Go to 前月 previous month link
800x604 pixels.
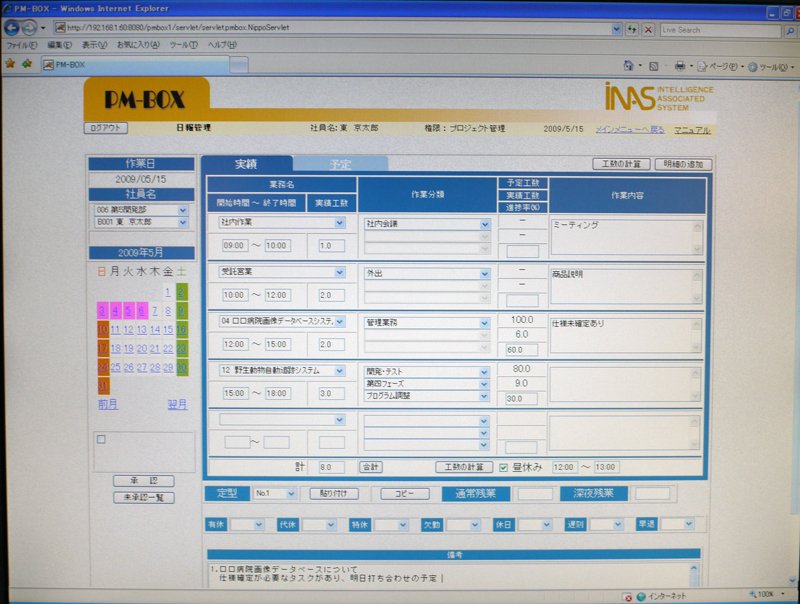point(108,405)
